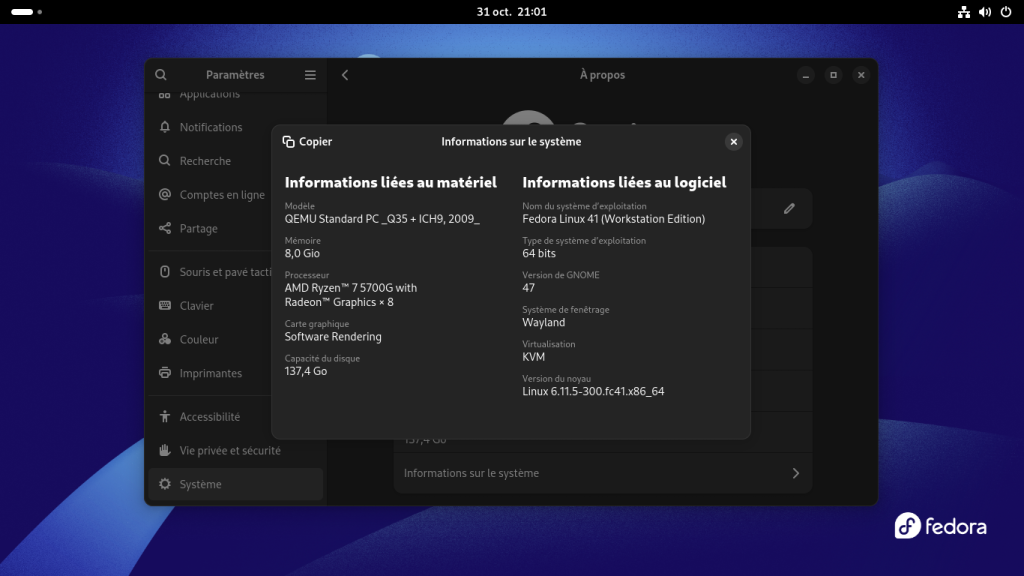
Task: Open clock and calendar in top bar
Action: 512,12
